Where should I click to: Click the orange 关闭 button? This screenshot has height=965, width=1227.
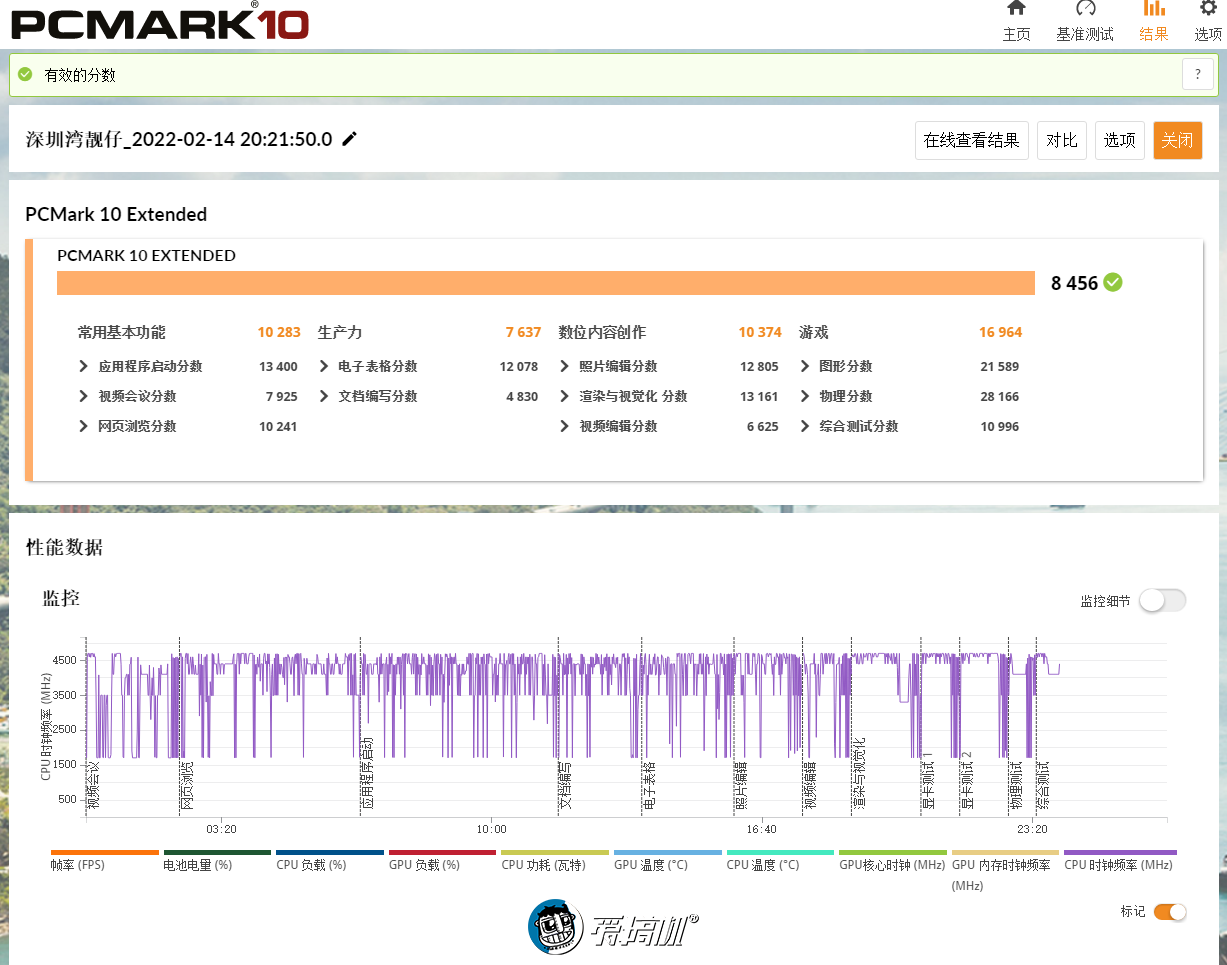1177,140
